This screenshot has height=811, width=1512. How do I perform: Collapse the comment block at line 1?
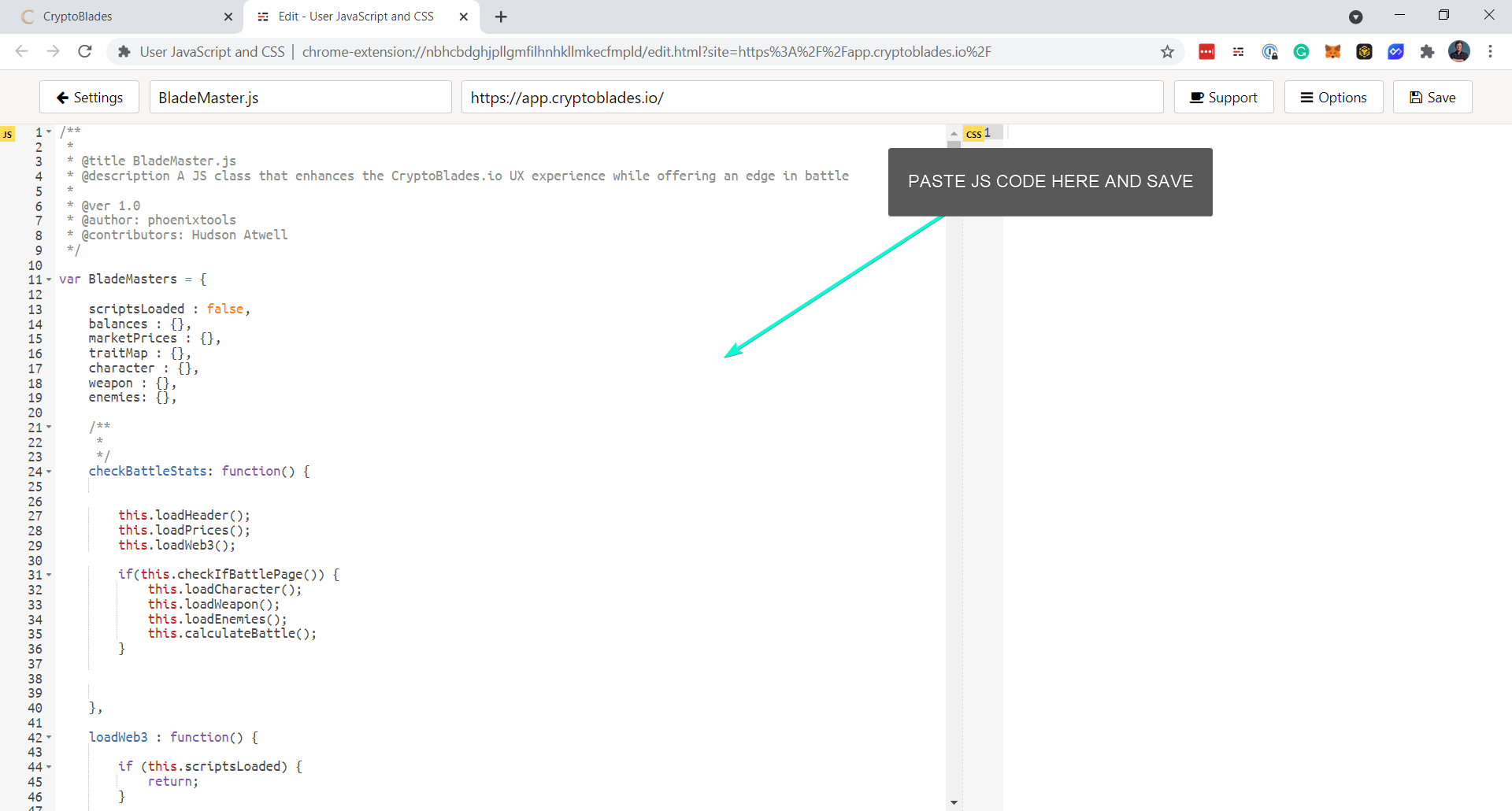pos(49,132)
